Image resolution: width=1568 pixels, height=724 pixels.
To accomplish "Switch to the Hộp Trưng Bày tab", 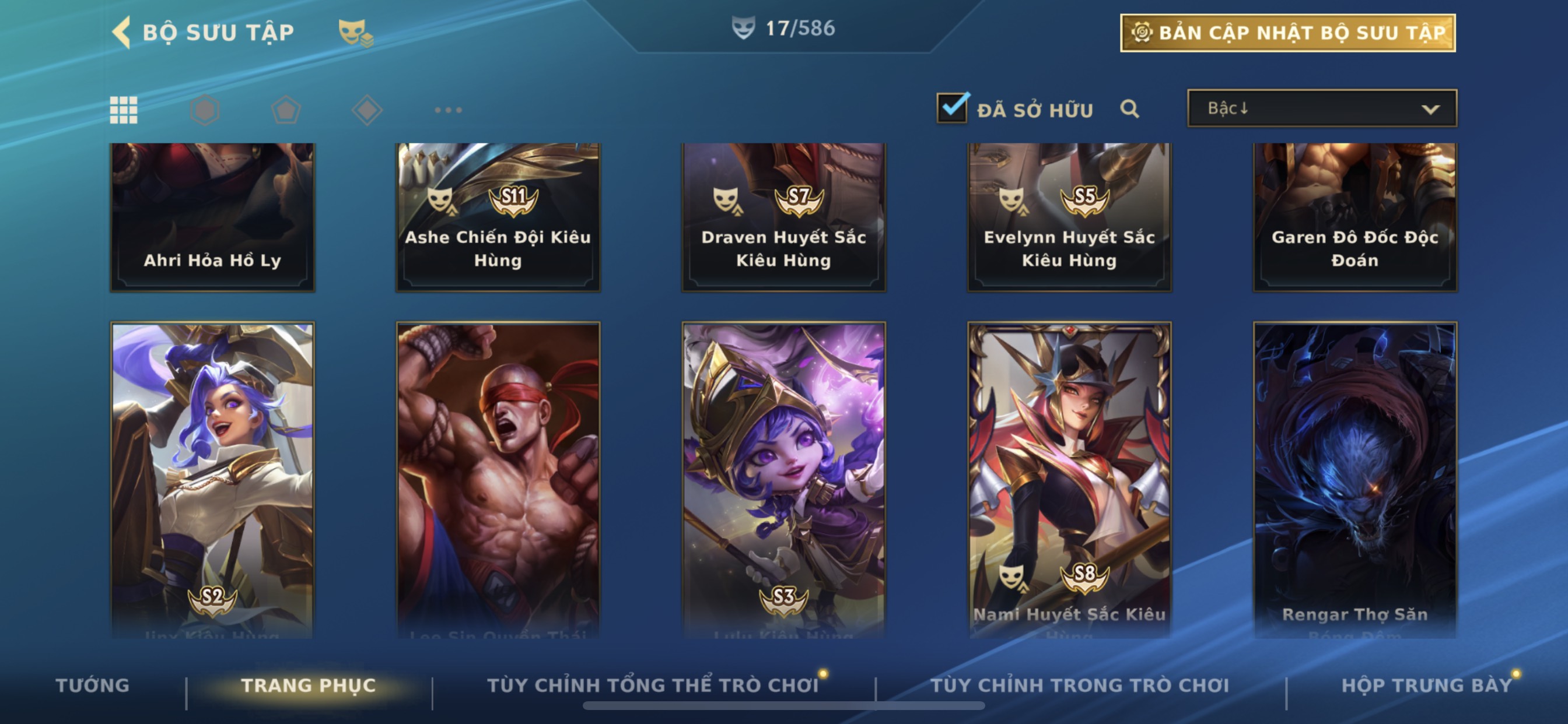I will (x=1426, y=685).
